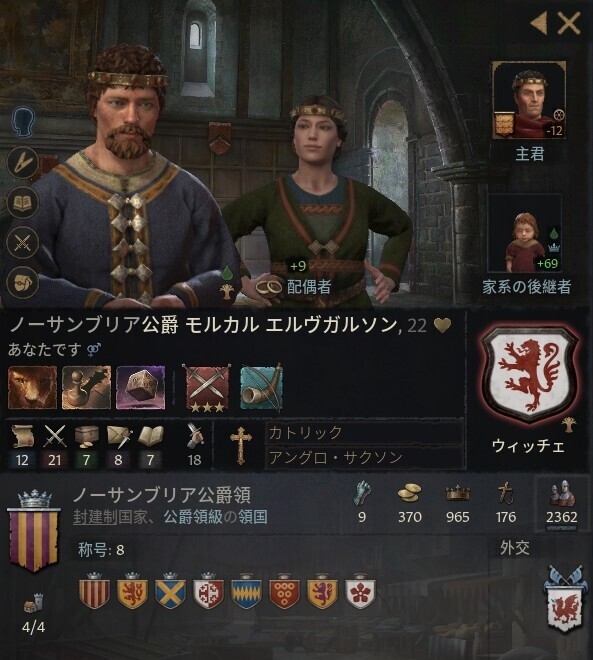Go back with the left arrow
Screen dimensions: 593x660
pos(539,23)
